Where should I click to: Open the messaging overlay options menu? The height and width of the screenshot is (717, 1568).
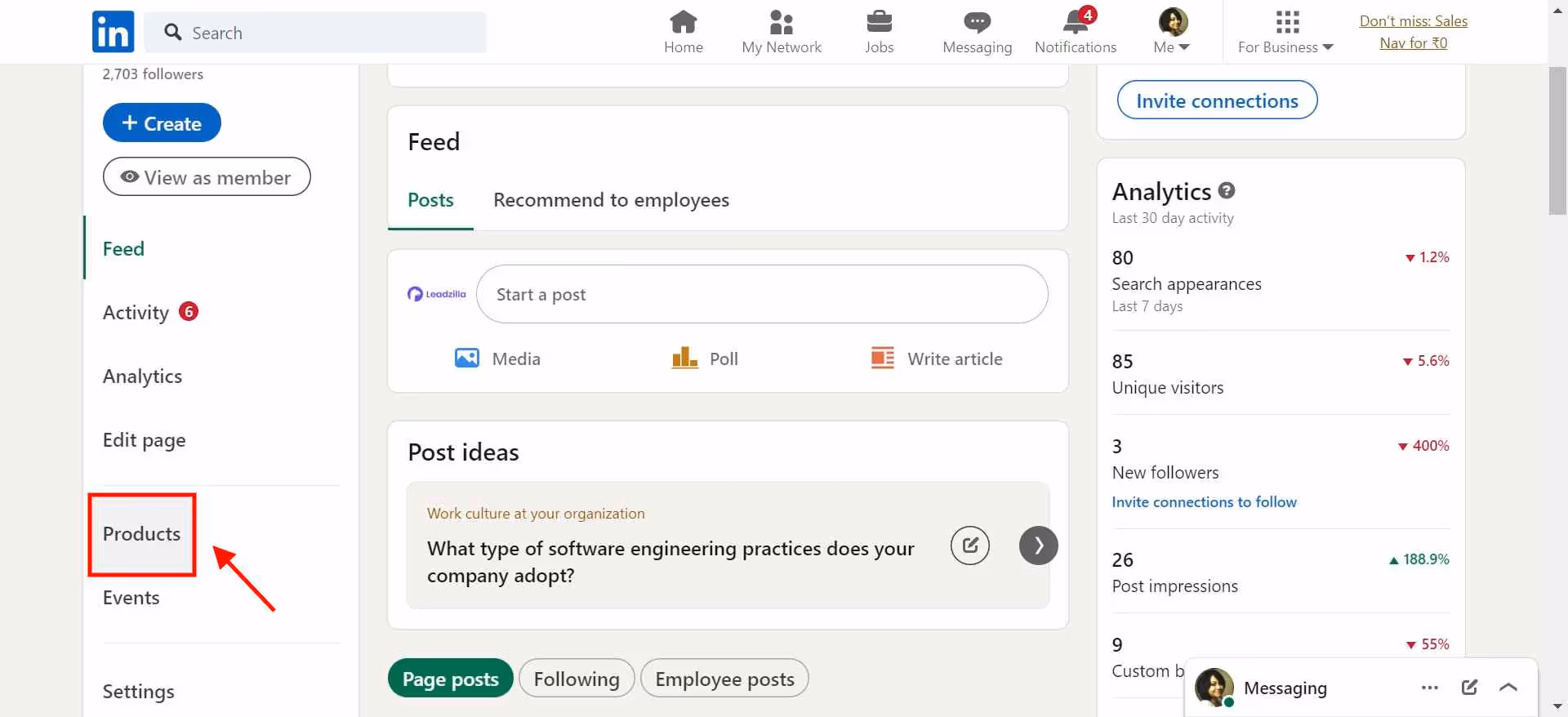1429,688
